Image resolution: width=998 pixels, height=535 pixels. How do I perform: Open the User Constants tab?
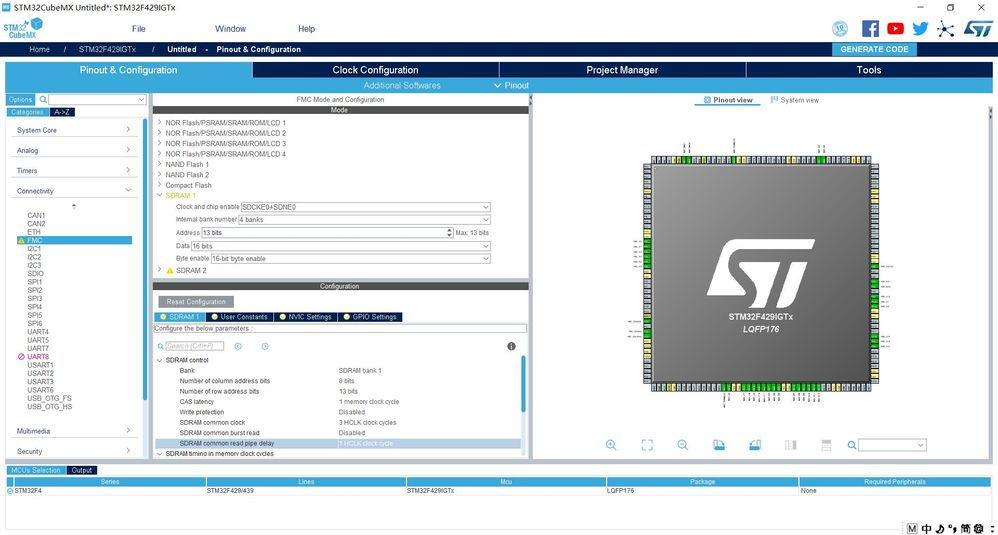[240, 317]
